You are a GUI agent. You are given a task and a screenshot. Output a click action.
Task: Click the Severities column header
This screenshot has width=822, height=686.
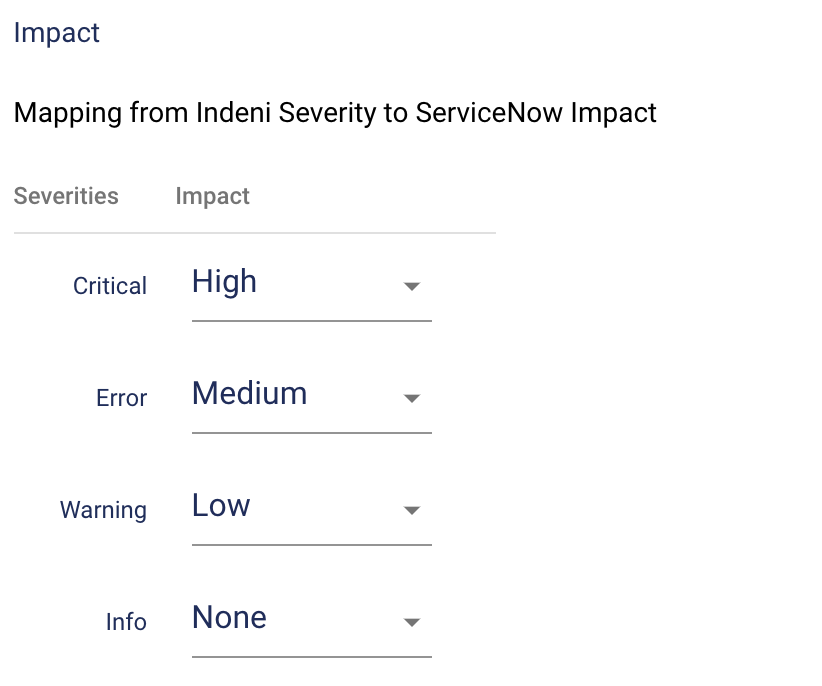click(66, 196)
